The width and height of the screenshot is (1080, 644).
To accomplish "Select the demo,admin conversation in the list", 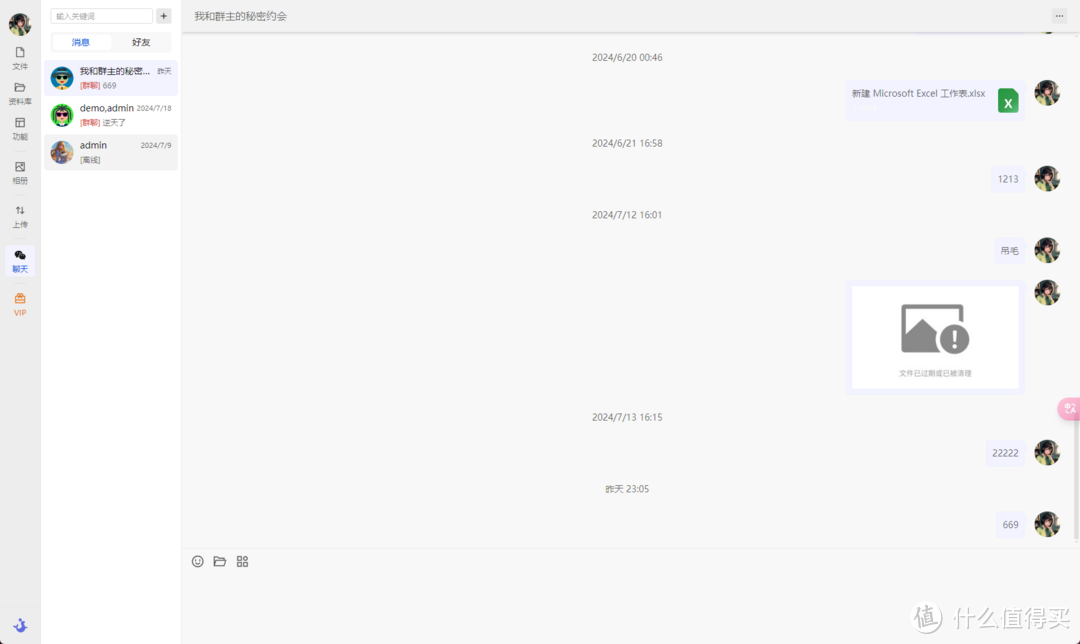I will [x=110, y=114].
